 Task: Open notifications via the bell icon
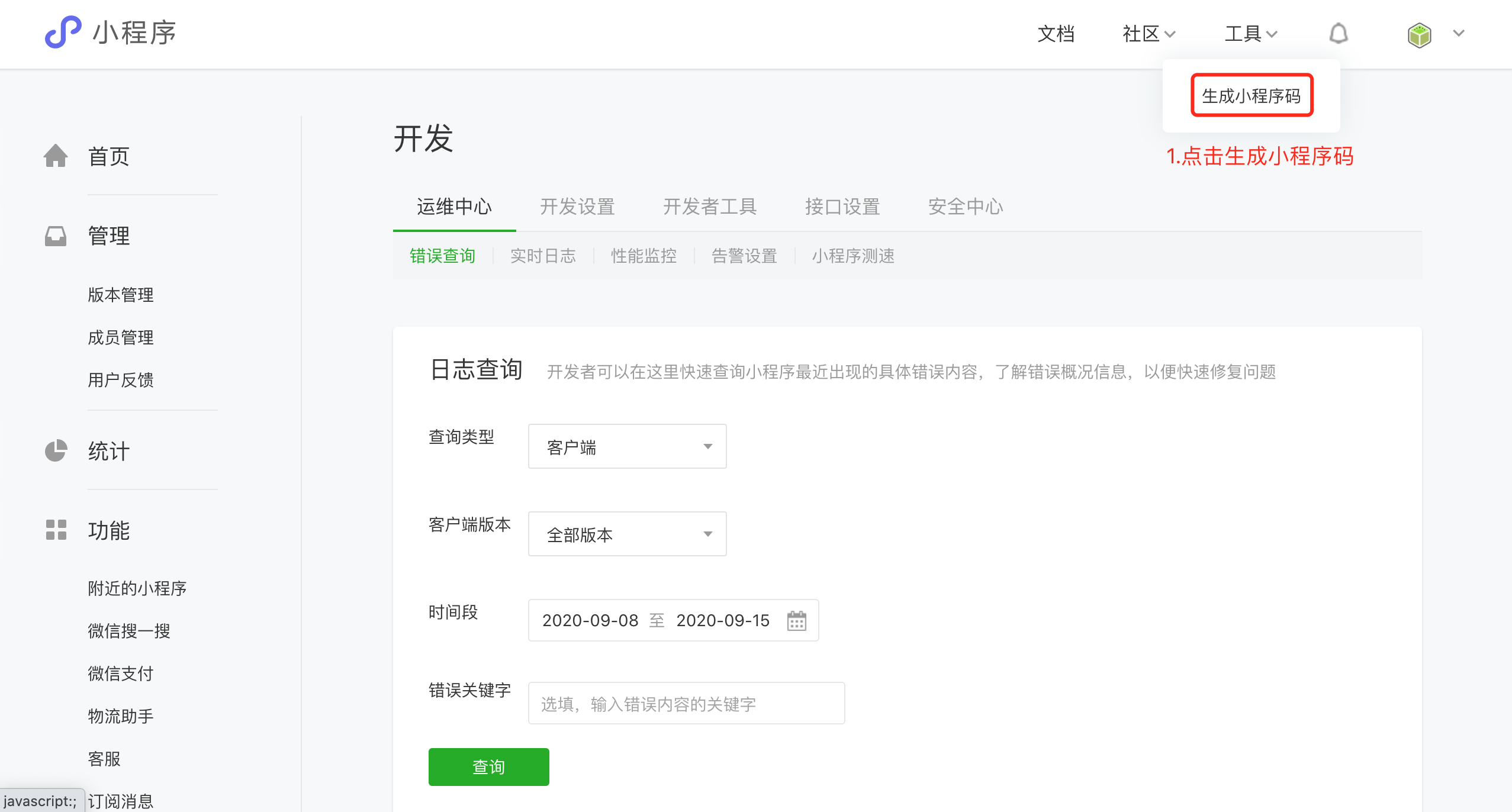[1338, 34]
